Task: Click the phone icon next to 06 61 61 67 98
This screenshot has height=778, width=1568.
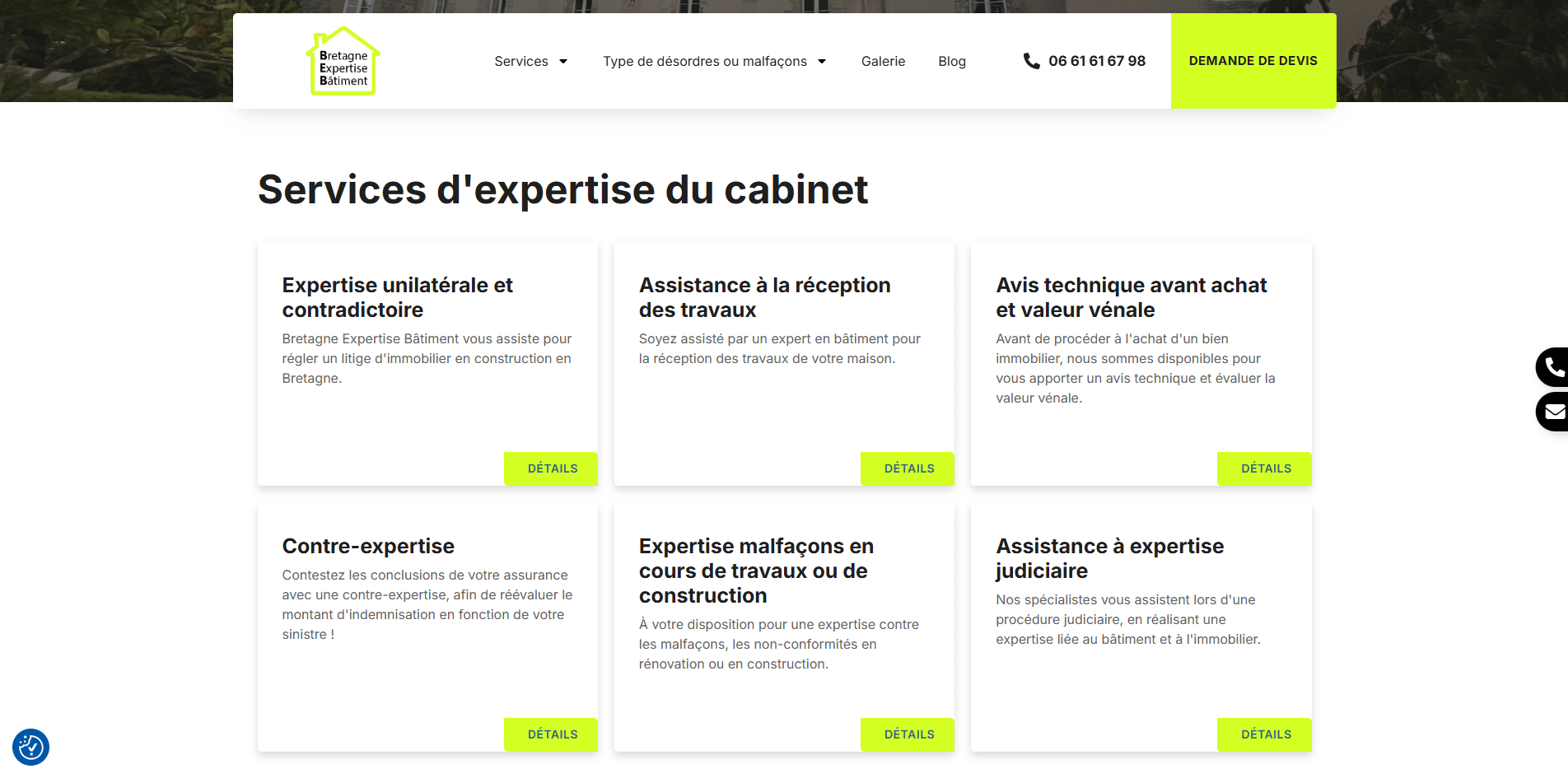Action: tap(1029, 60)
